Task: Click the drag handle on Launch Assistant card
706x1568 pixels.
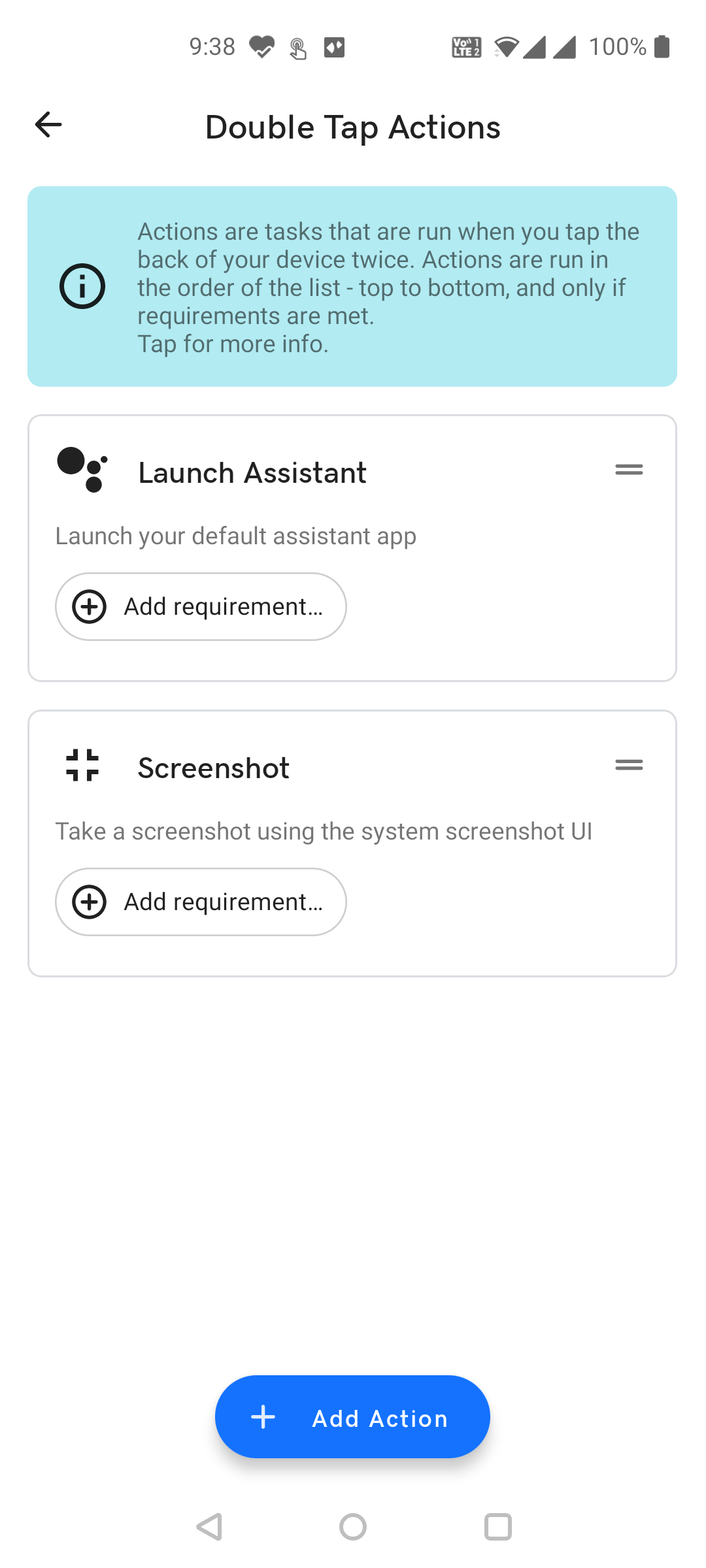Action: (629, 469)
